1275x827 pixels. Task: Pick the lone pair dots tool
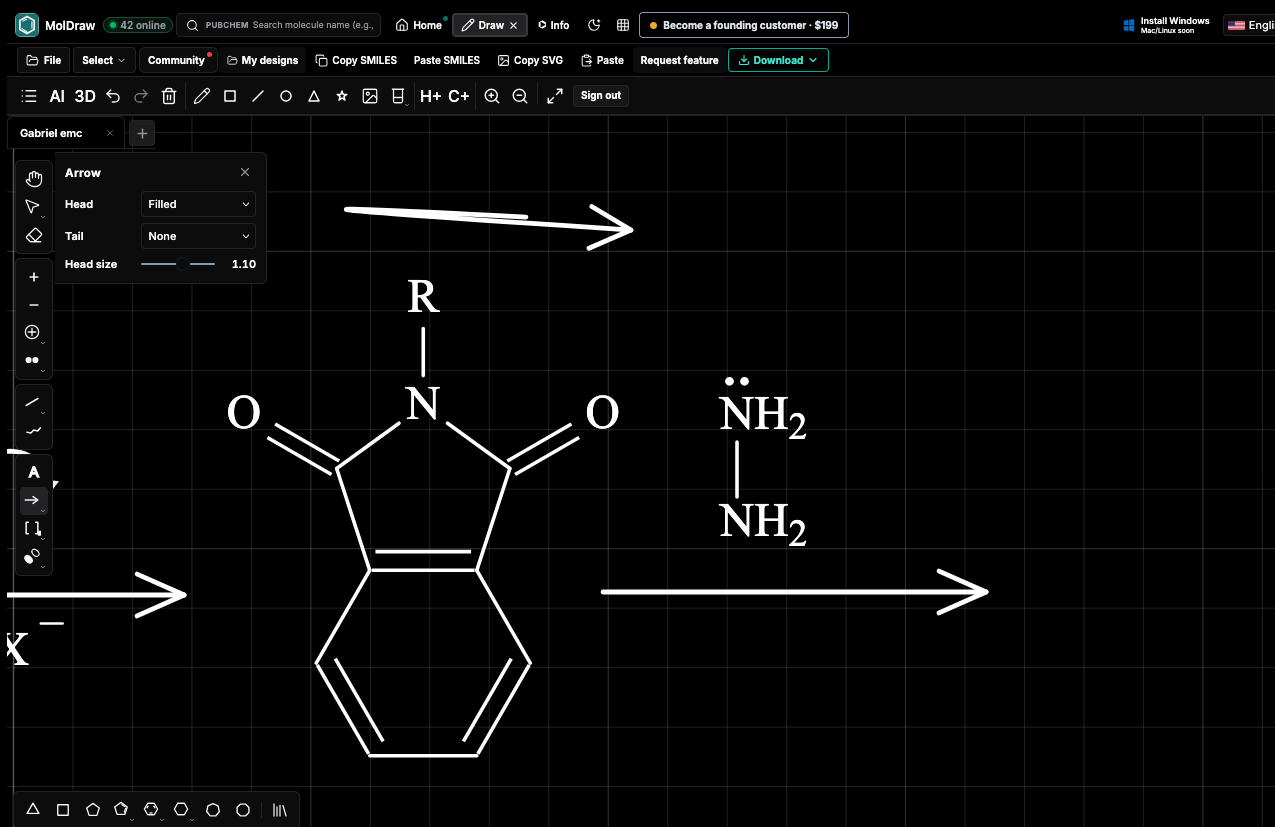33,360
